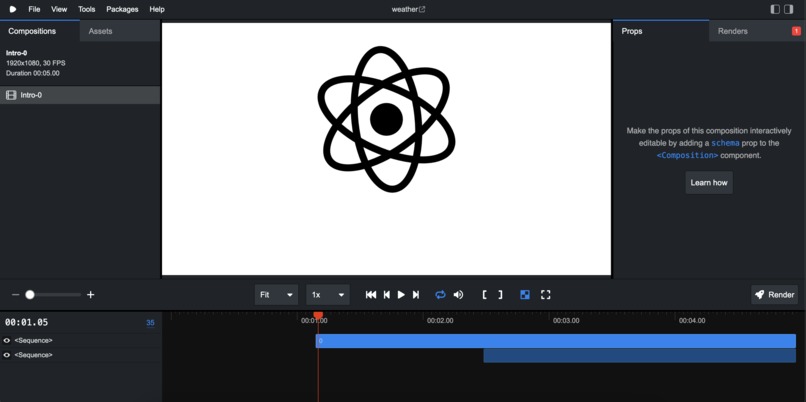Select the Intro-0 composition in list

click(x=80, y=95)
